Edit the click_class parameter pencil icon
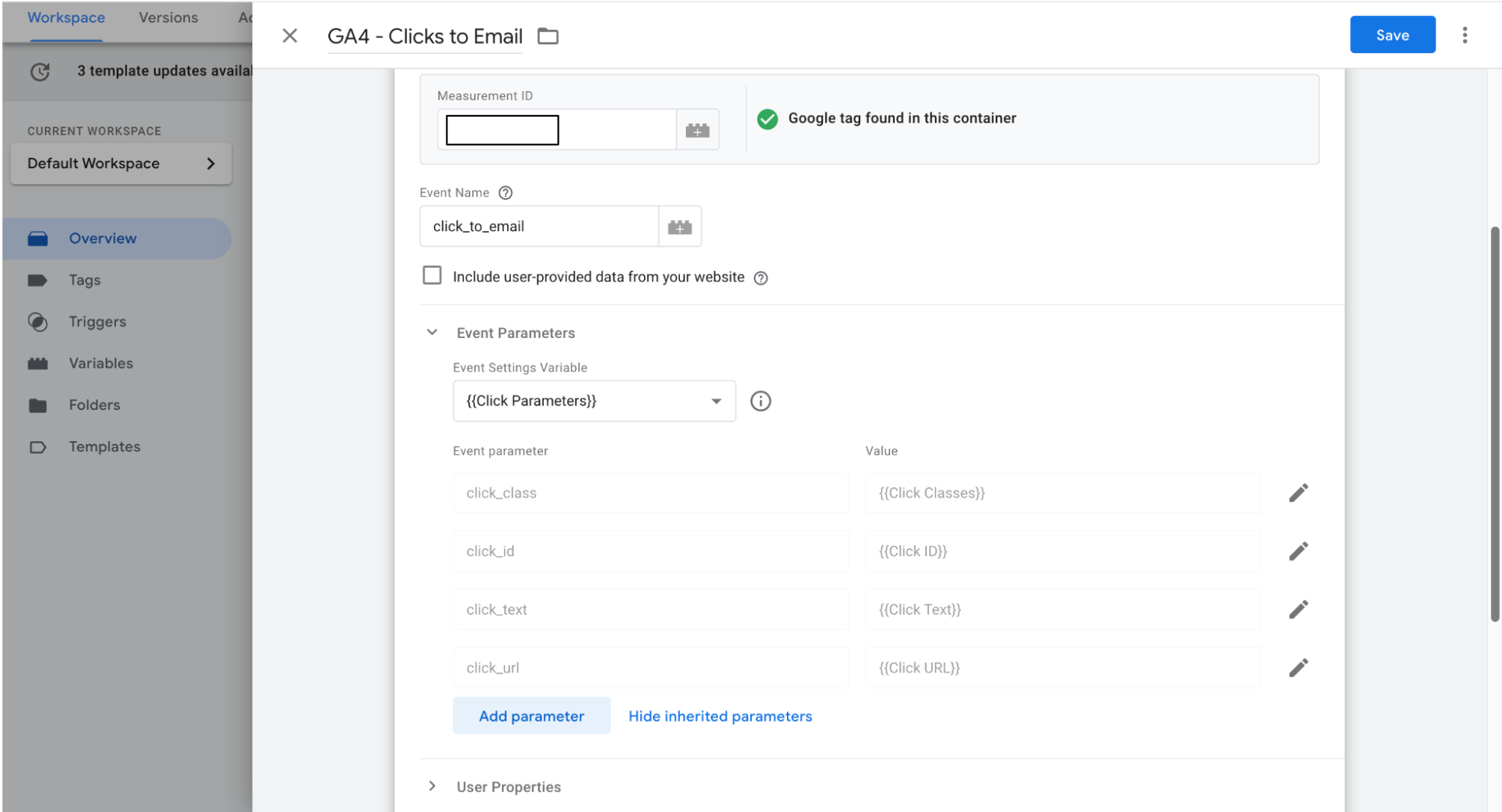The width and height of the screenshot is (1502, 812). [1298, 493]
